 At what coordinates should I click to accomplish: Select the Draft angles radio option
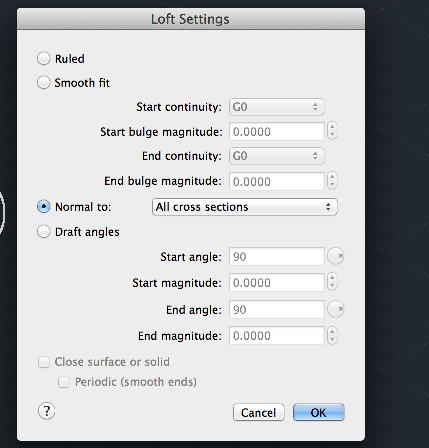pos(44,231)
